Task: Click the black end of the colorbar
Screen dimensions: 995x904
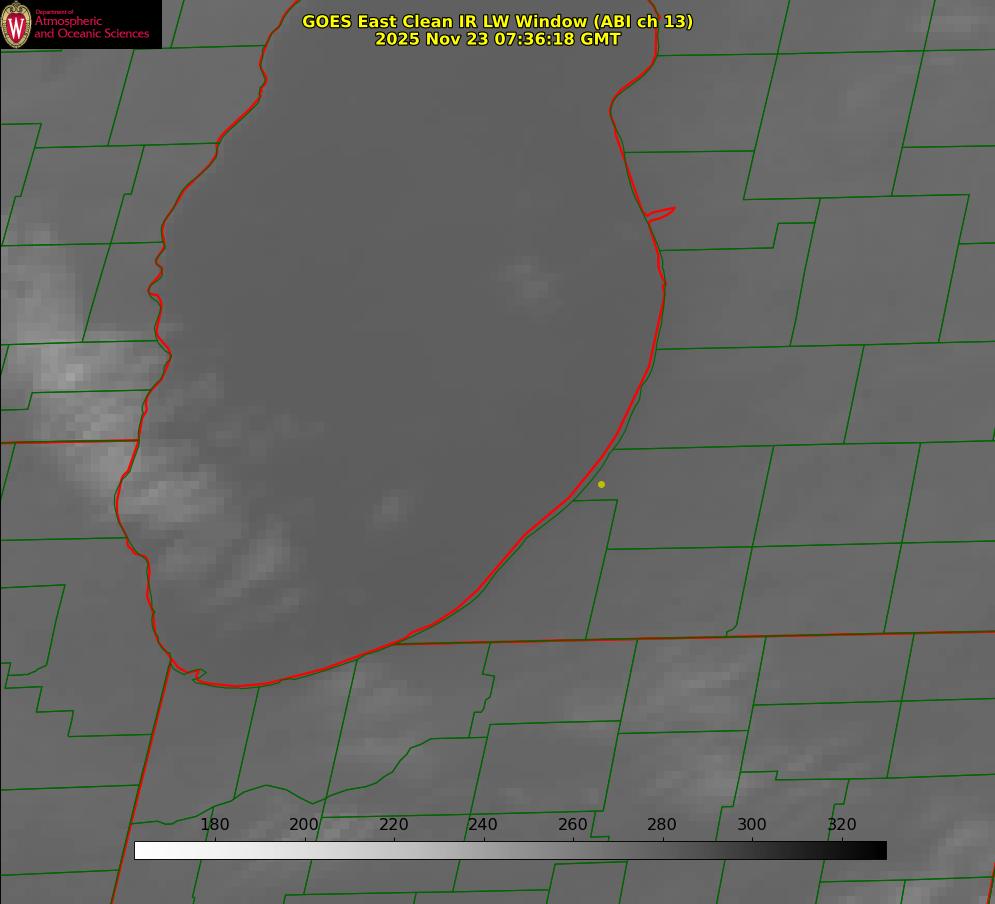Action: [878, 850]
